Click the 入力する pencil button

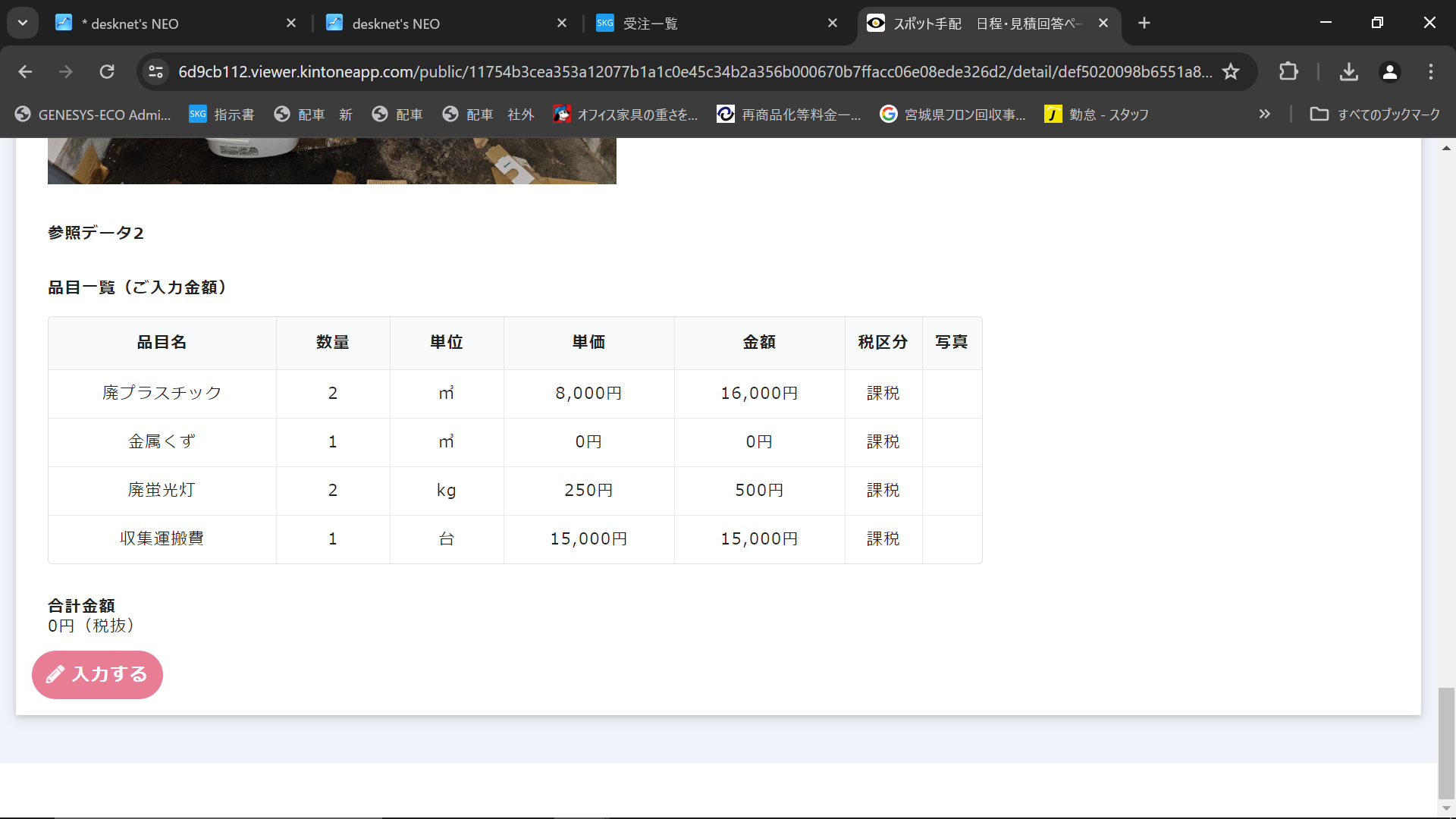pos(97,674)
